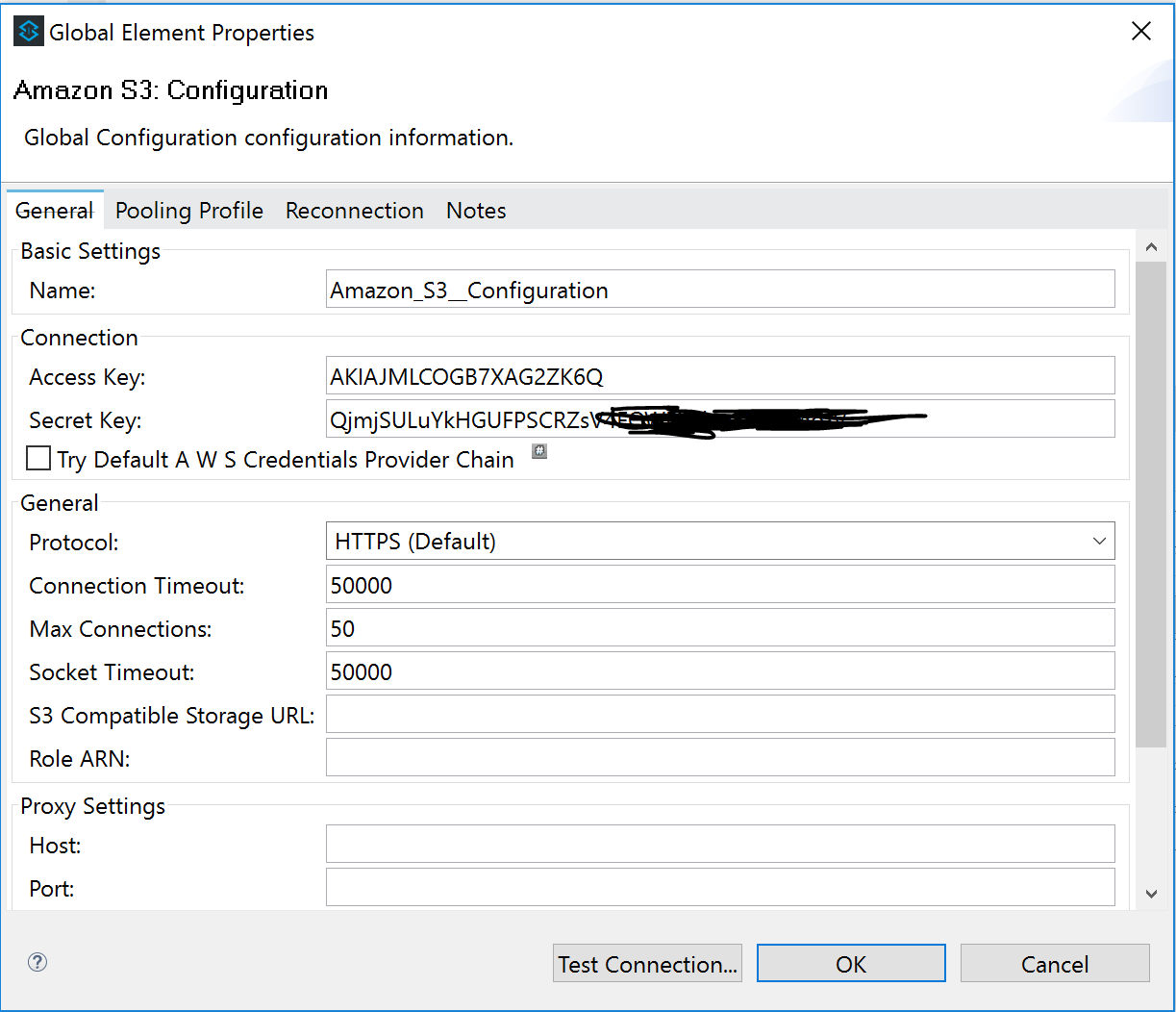Click the Anypoint Studio title bar icon
1176x1012 pixels.
coord(28,32)
